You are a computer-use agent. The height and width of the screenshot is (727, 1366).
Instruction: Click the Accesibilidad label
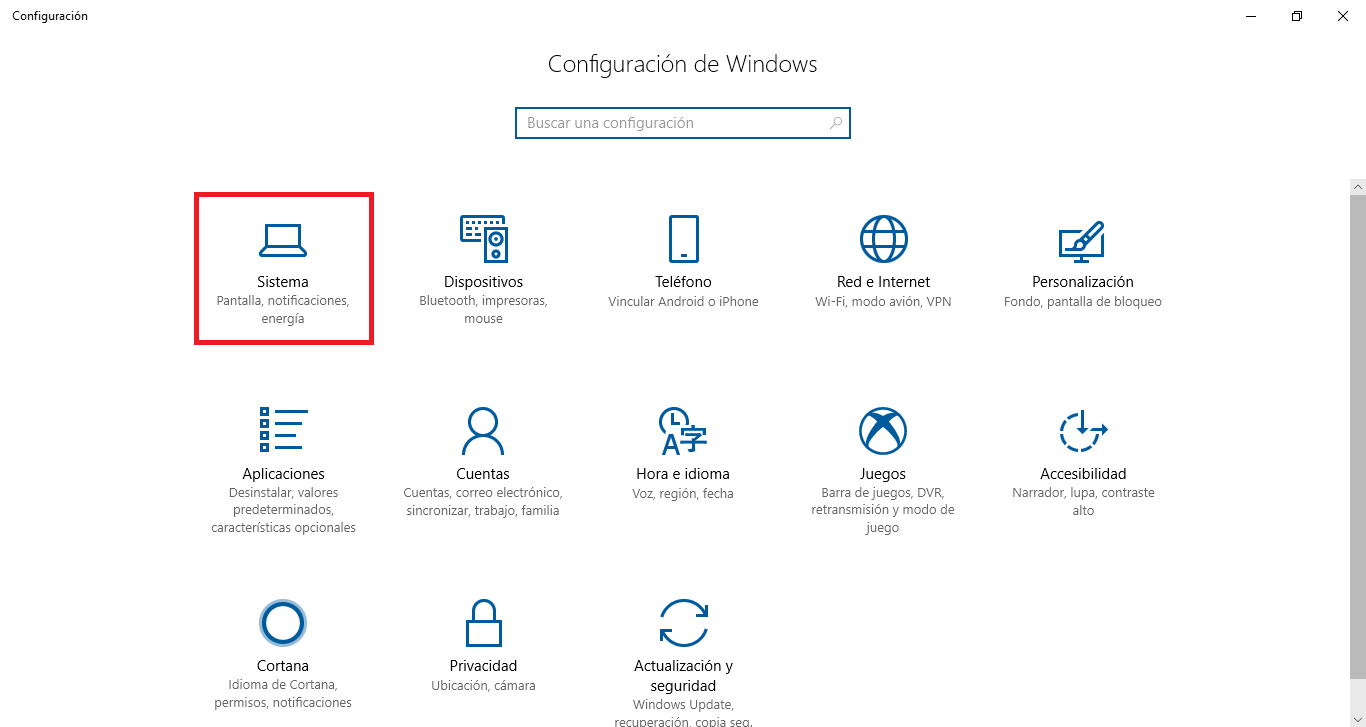(x=1083, y=474)
